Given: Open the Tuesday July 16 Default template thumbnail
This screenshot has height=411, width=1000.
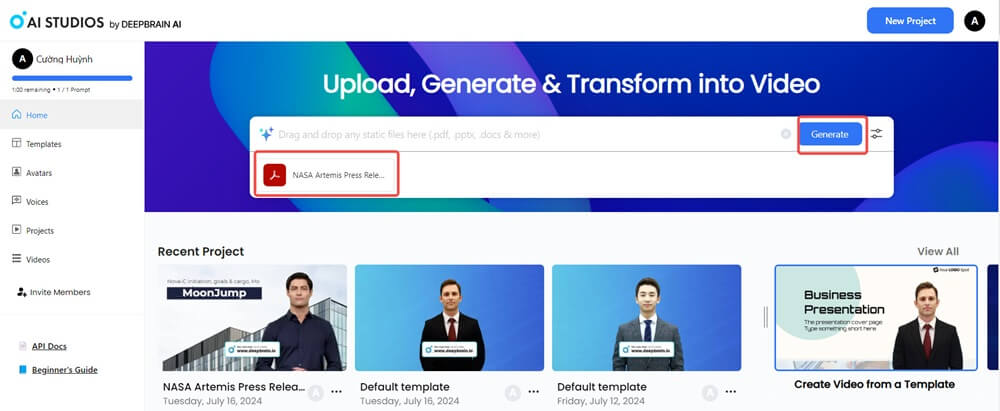Looking at the screenshot, I should tap(450, 318).
